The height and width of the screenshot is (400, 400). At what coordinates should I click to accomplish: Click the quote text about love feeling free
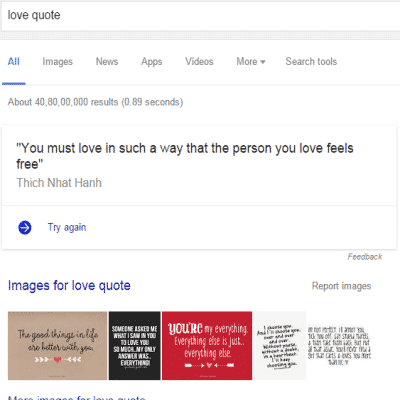(x=185, y=156)
